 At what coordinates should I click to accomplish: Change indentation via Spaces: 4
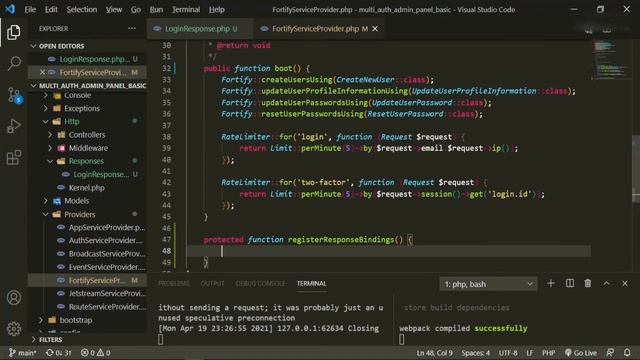(x=476, y=353)
